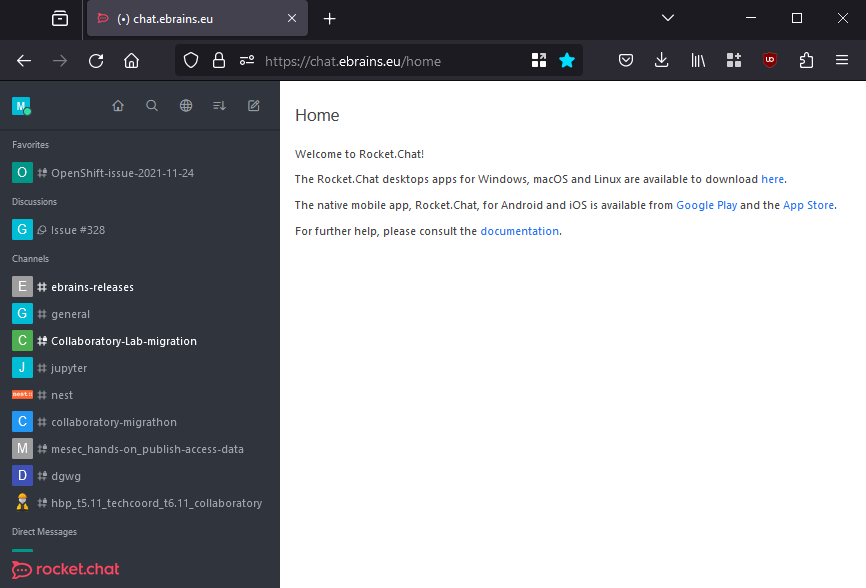Toggle the shield tracking protection icon
Image resolution: width=866 pixels, height=588 pixels.
(x=189, y=60)
